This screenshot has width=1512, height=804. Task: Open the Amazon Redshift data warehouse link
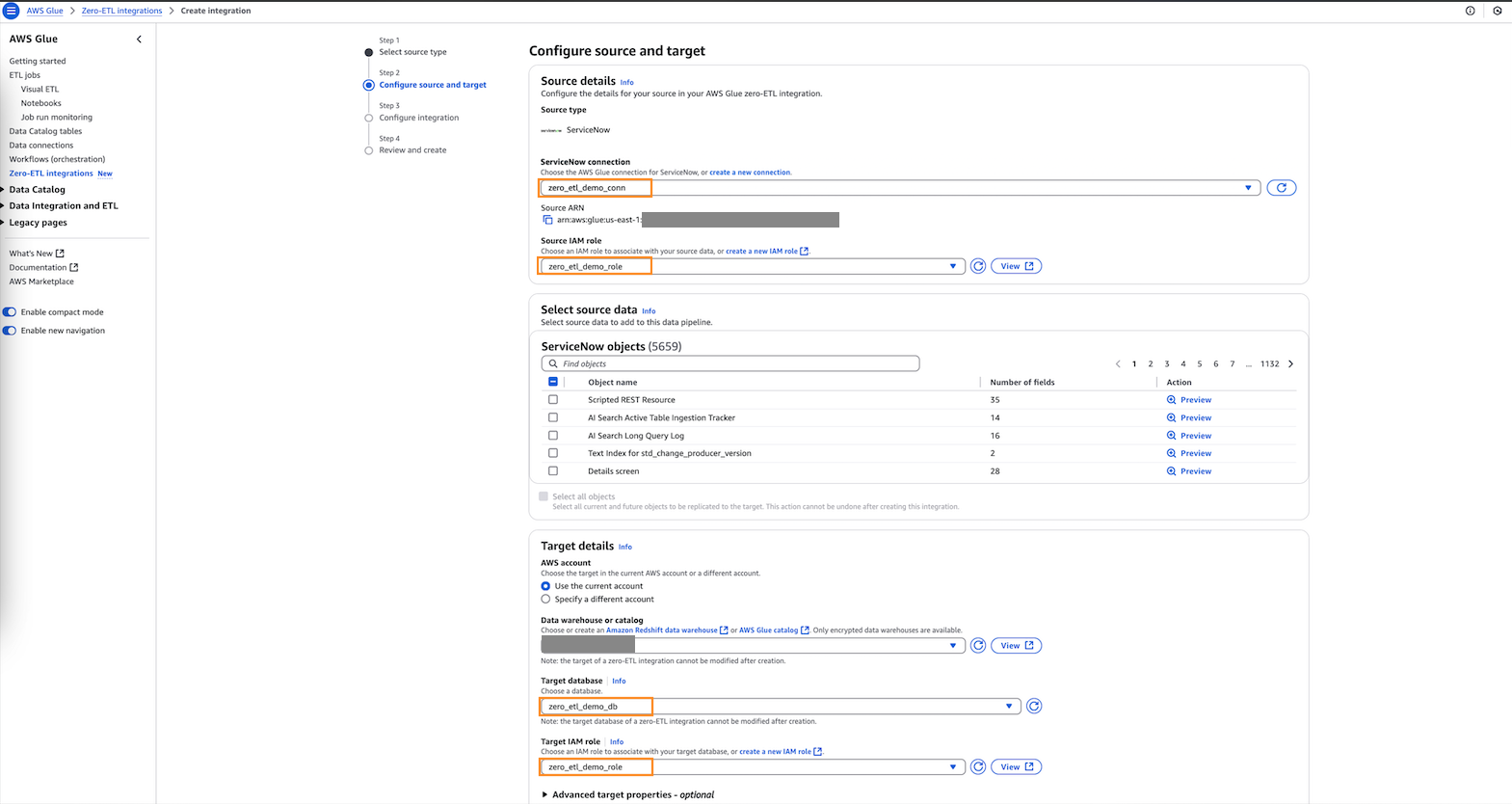[x=667, y=630]
